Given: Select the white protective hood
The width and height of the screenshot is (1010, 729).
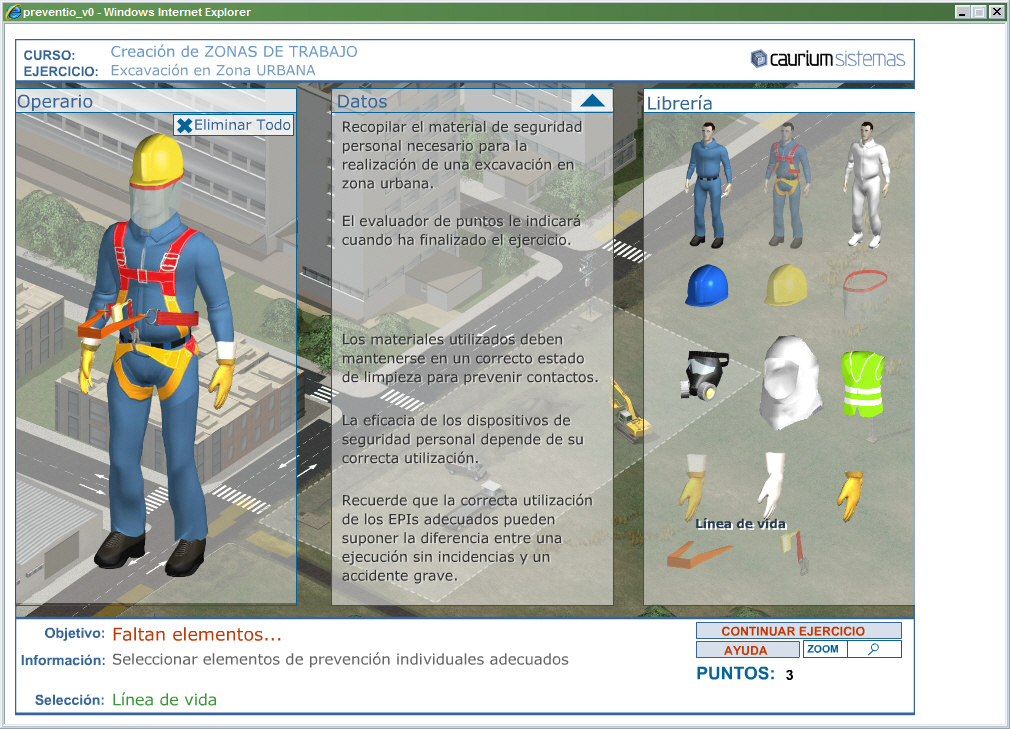Looking at the screenshot, I should tap(790, 382).
